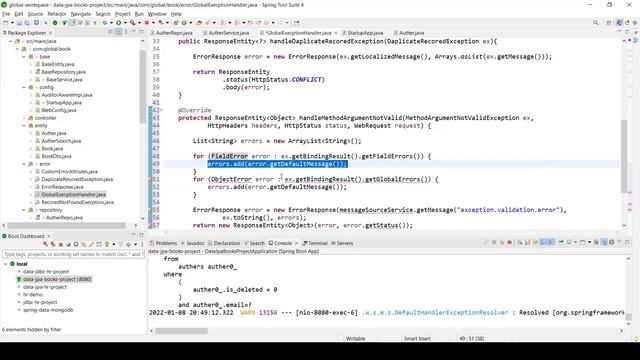Click red Stop icon in Boot Dashboard toolbar
The width and height of the screenshot is (640, 360).
point(61,244)
